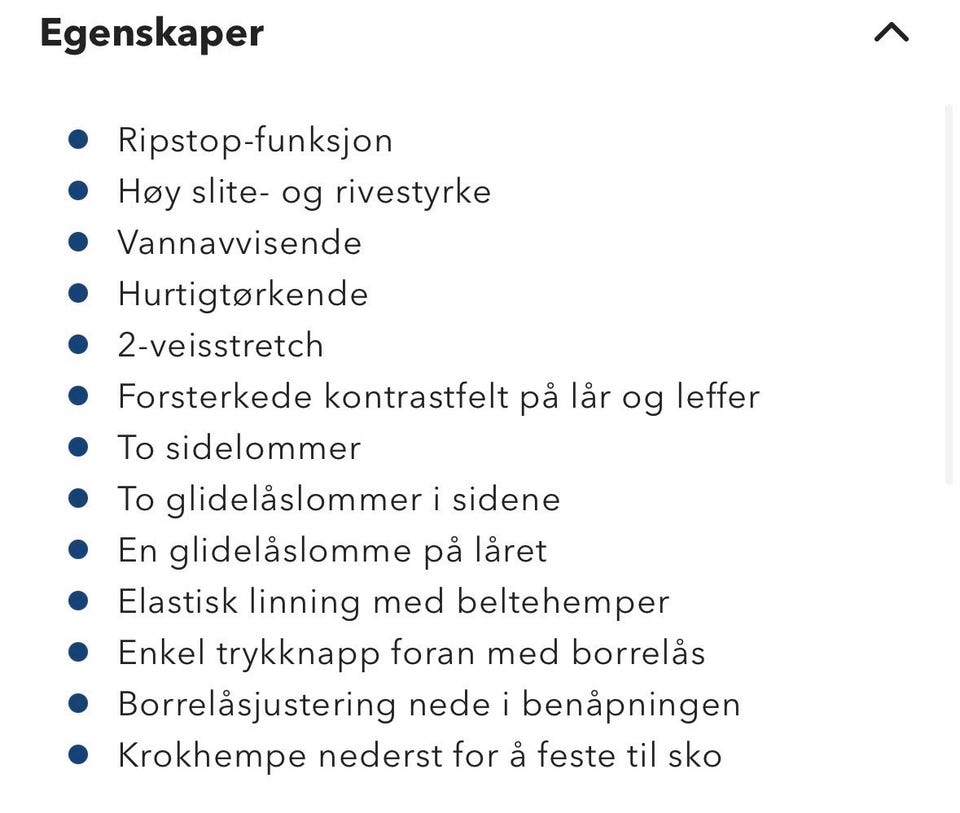The width and height of the screenshot is (960, 813).
Task: Click the Vannavvisende list item
Action: pos(240,243)
